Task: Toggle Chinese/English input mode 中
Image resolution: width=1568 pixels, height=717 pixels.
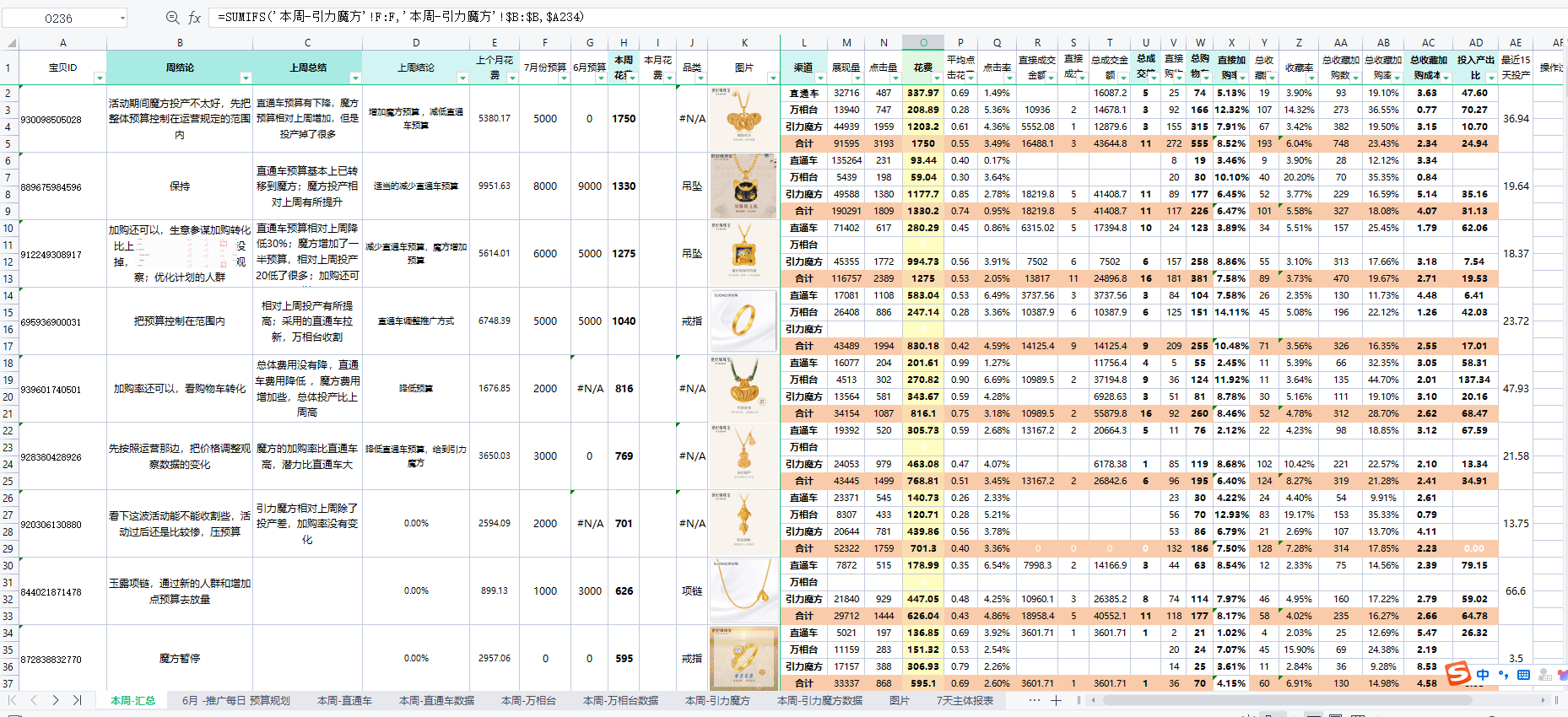Action: point(1483,675)
